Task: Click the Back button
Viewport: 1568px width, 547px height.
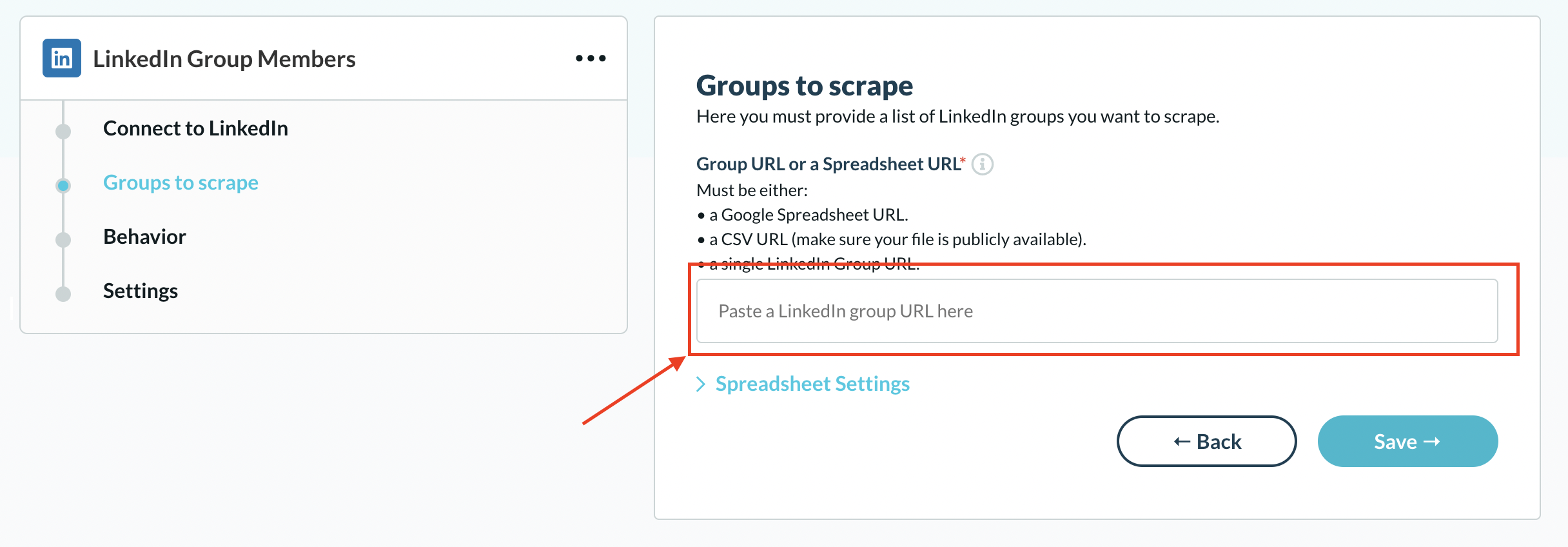Action: click(1206, 441)
